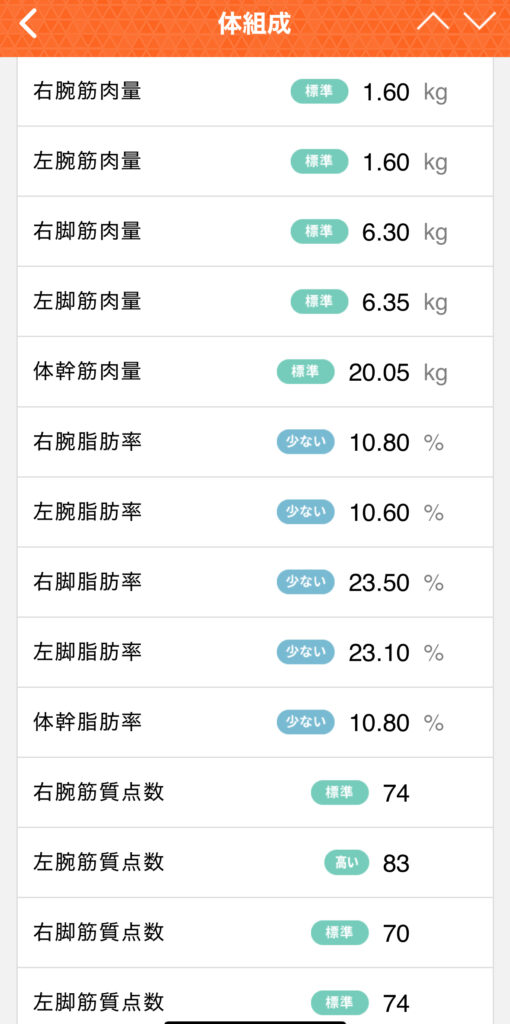Open the 右脚脂肪率 23.50 % row
Image resolution: width=510 pixels, height=1024 pixels.
point(255,582)
